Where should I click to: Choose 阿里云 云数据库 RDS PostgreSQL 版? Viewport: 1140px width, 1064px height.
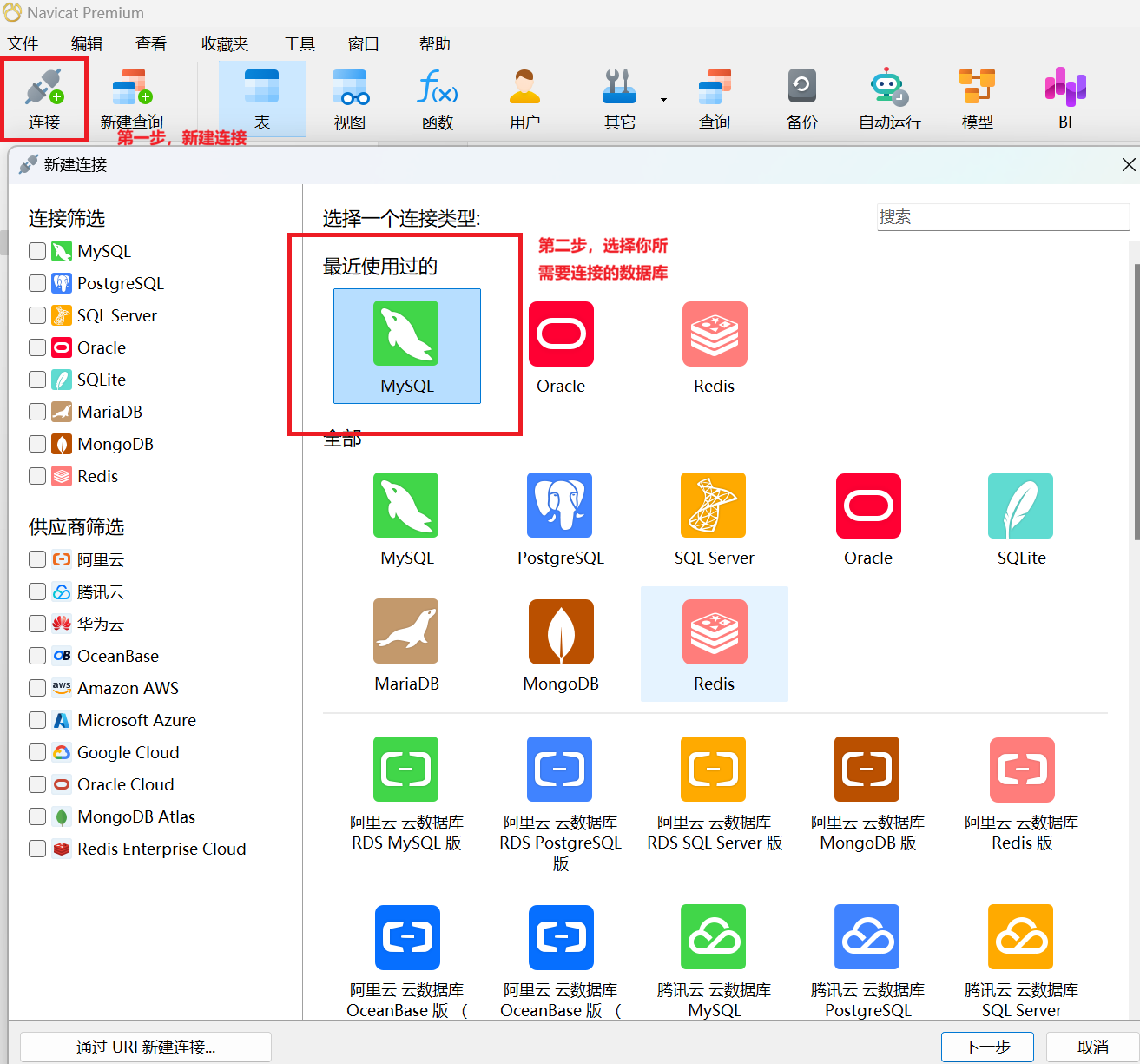click(x=561, y=803)
